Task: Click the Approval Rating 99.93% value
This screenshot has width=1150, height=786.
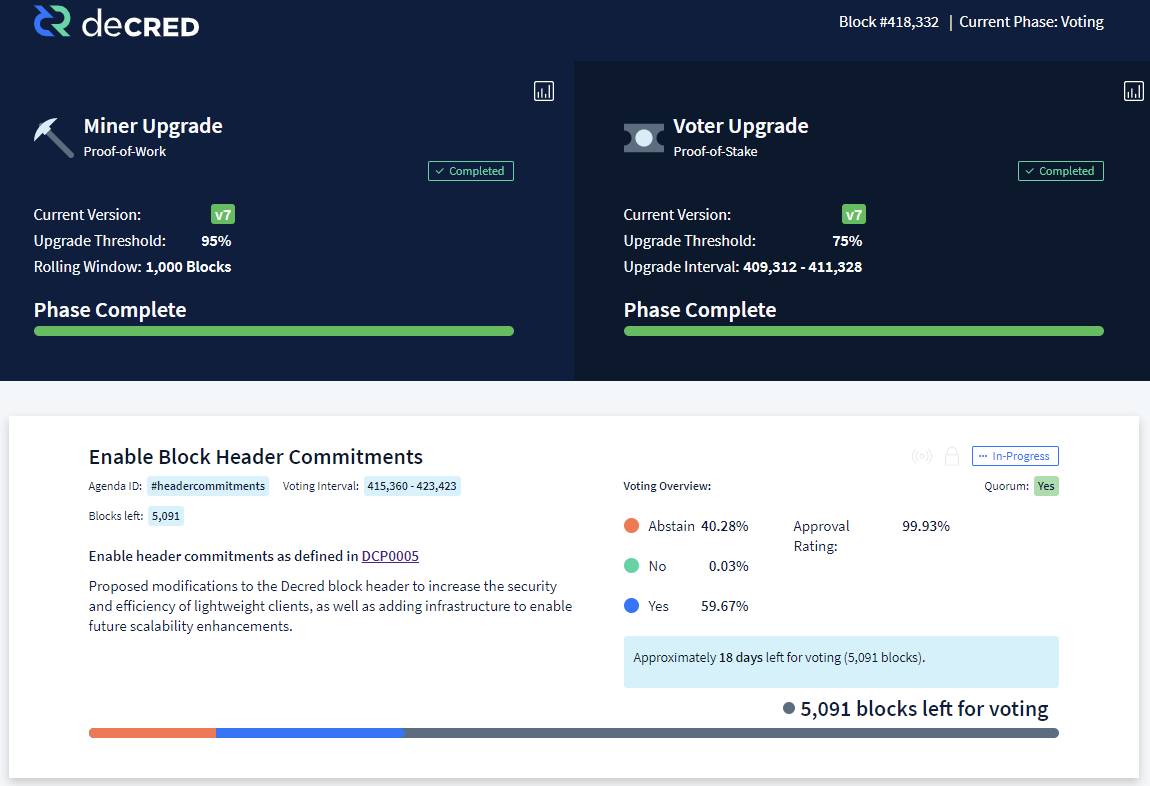Action: tap(926, 526)
